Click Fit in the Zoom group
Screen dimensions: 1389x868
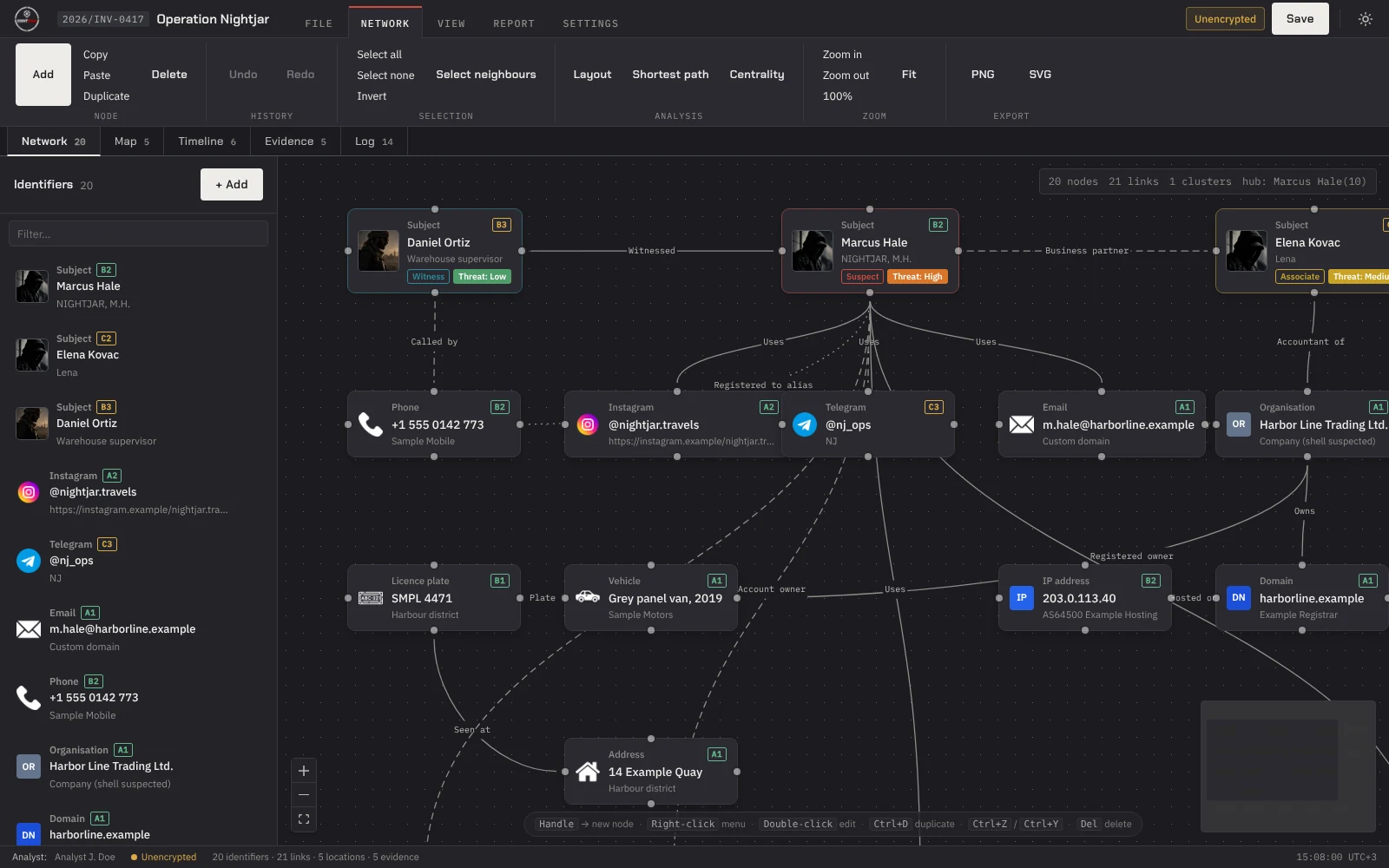[x=909, y=75]
